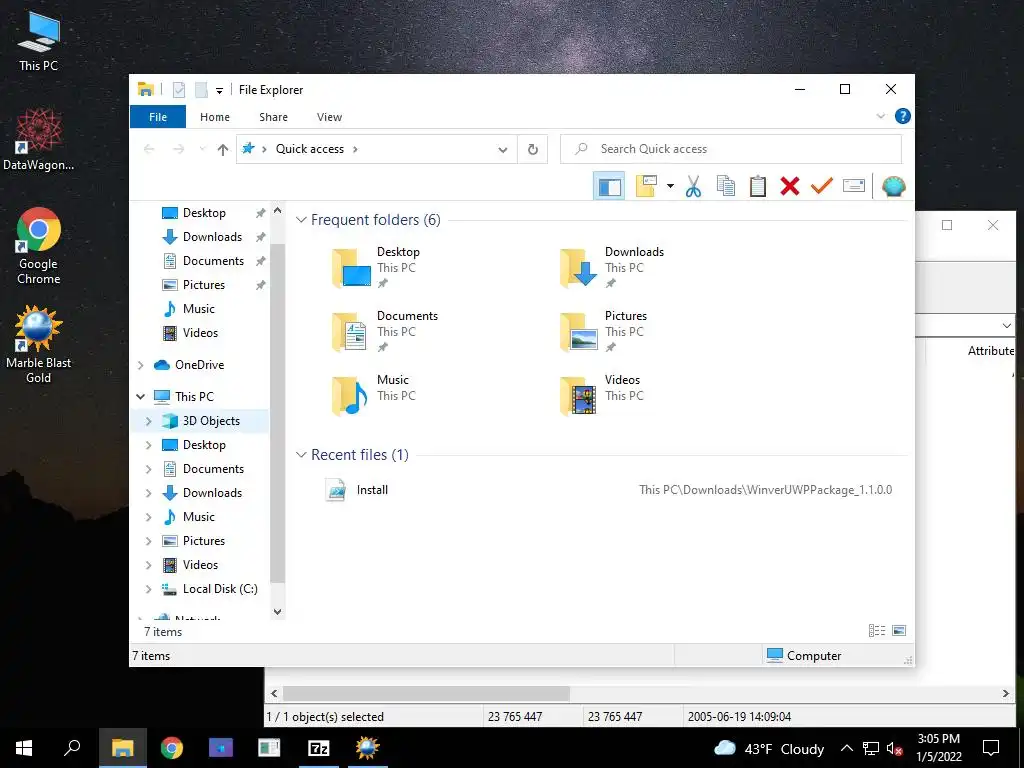Collapse the Frequent folders group

pyautogui.click(x=301, y=220)
